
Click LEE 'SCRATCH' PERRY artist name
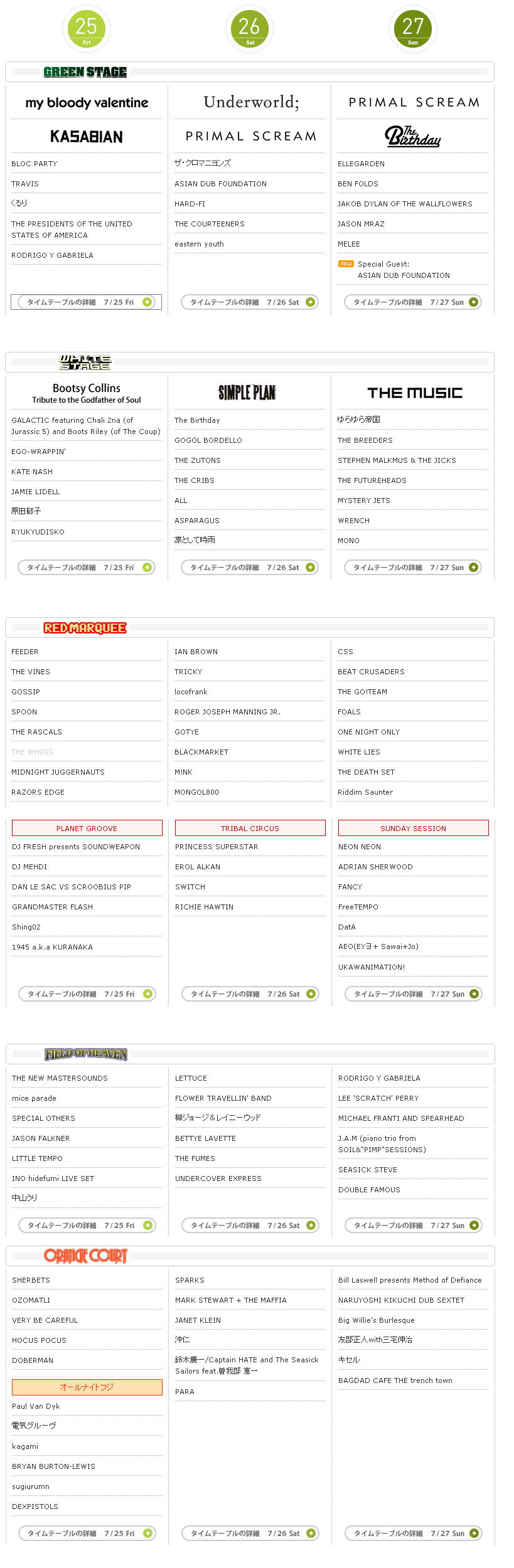click(x=378, y=1098)
